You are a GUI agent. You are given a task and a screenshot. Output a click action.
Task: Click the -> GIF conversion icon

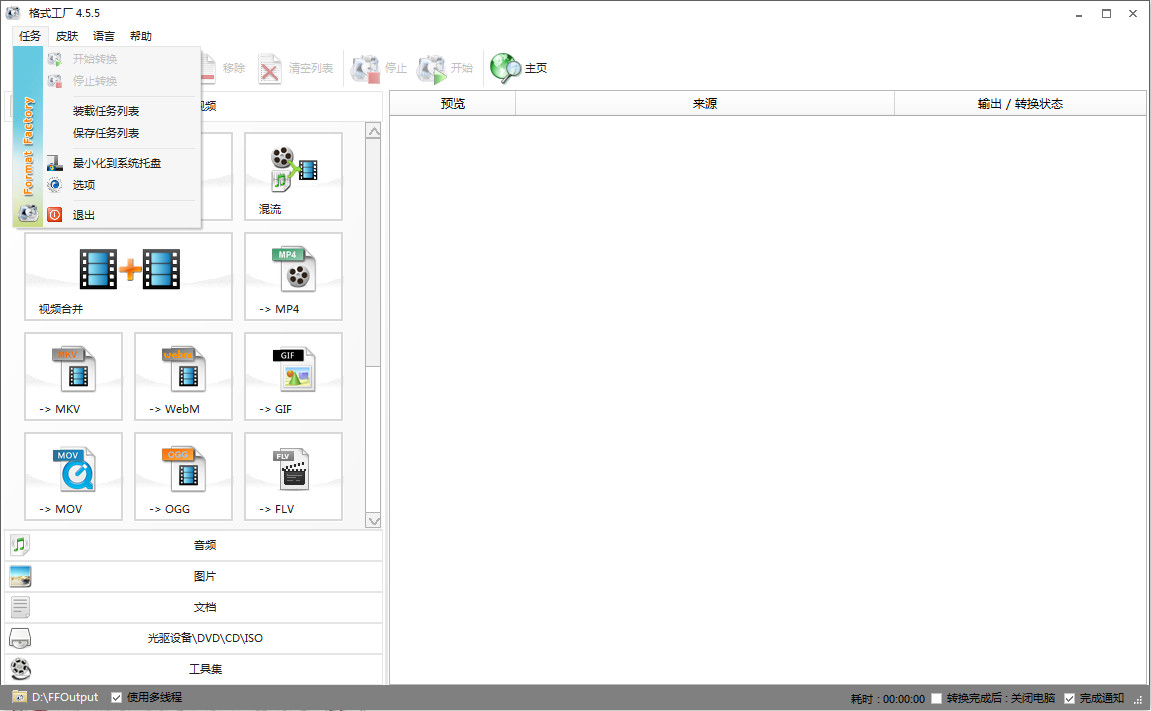pyautogui.click(x=293, y=376)
